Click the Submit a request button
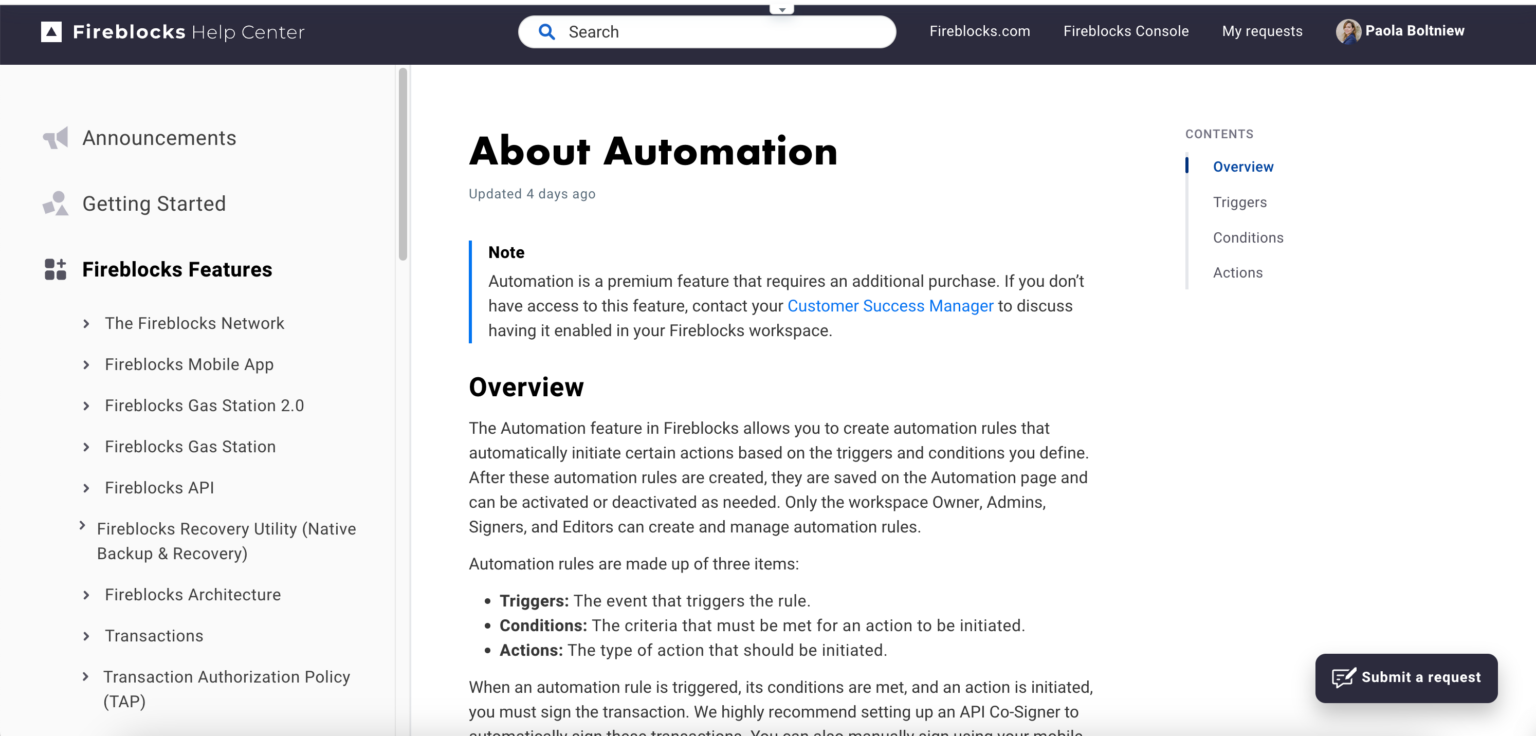Screen dimensions: 1536x736 pos(1406,677)
